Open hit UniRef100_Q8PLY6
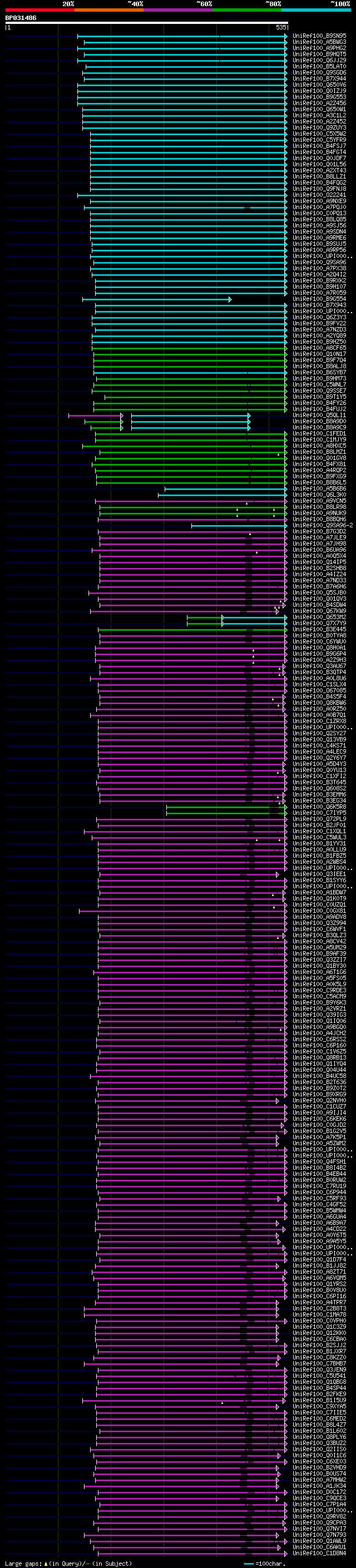This screenshot has height=1568, width=356. 319,1437
